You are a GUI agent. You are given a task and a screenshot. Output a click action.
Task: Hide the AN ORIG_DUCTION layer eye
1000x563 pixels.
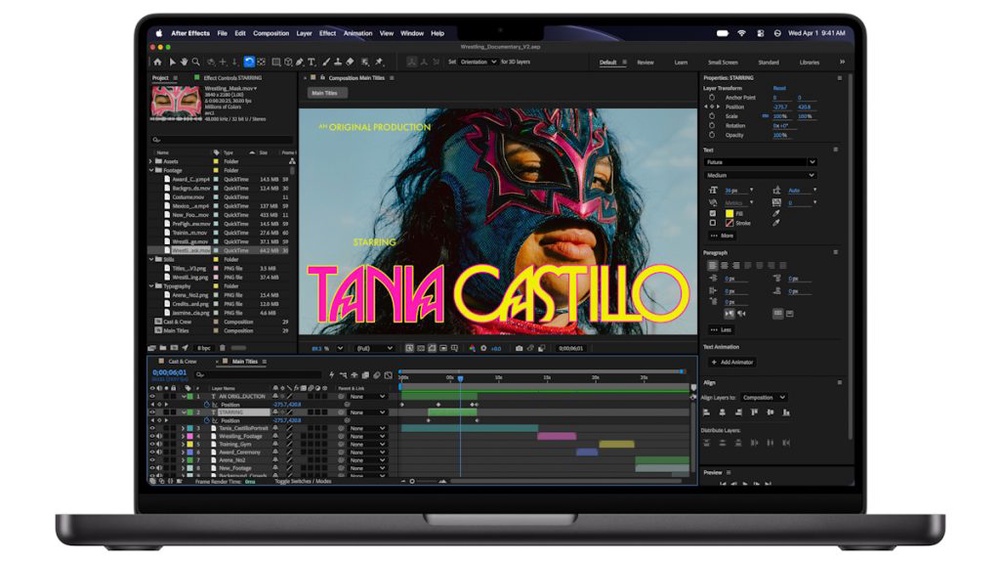(152, 397)
